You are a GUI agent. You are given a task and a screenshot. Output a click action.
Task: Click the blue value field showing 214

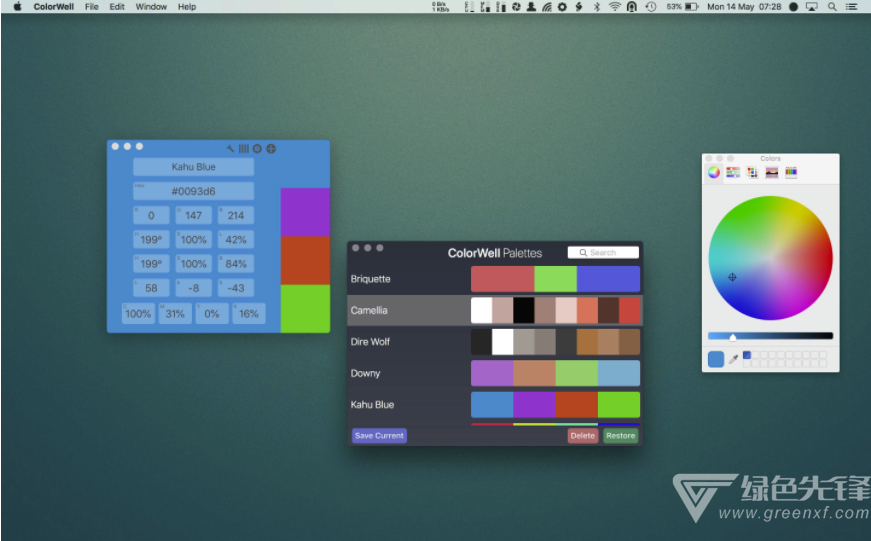pyautogui.click(x=236, y=216)
